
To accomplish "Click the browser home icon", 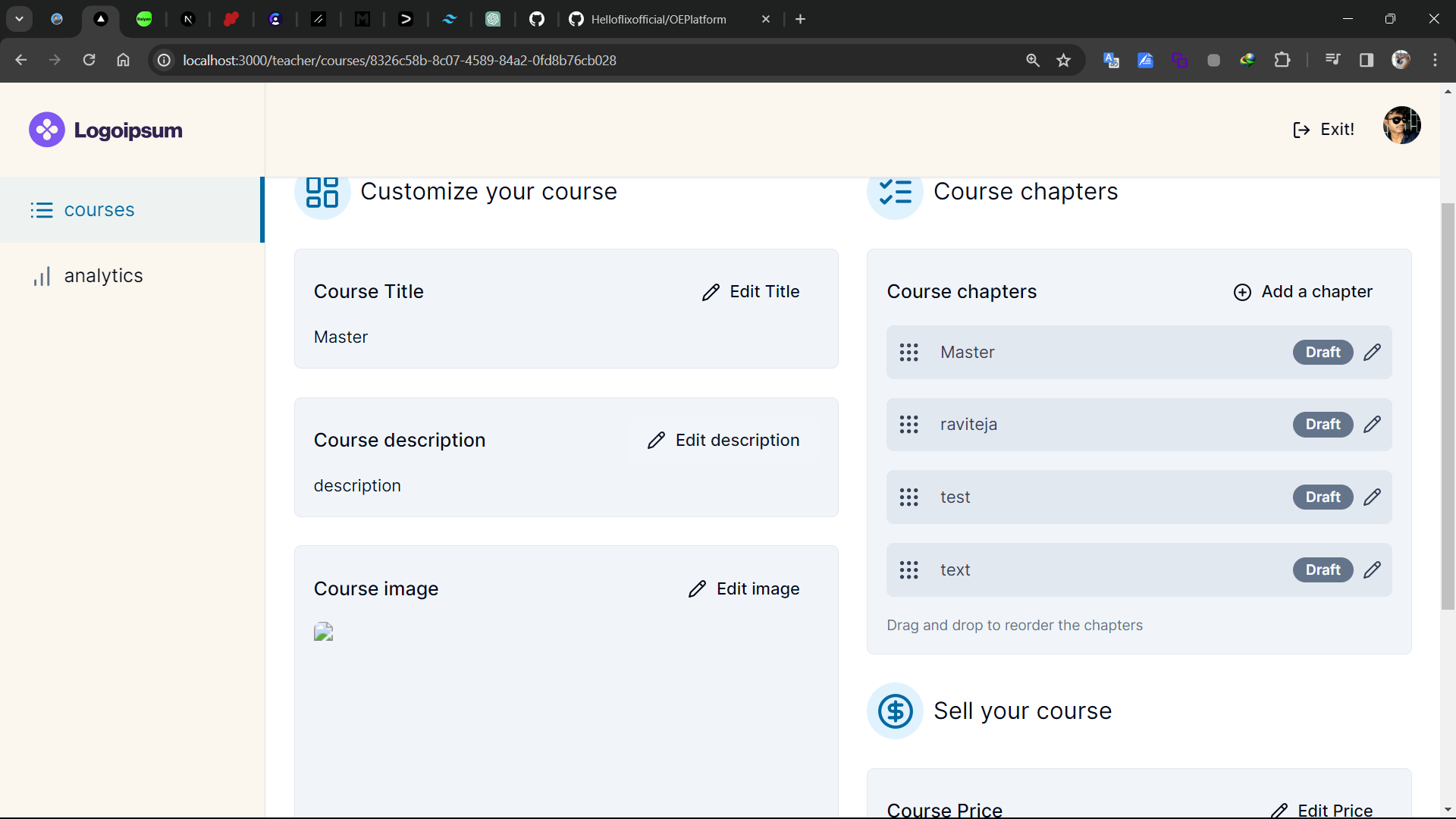I will [123, 60].
